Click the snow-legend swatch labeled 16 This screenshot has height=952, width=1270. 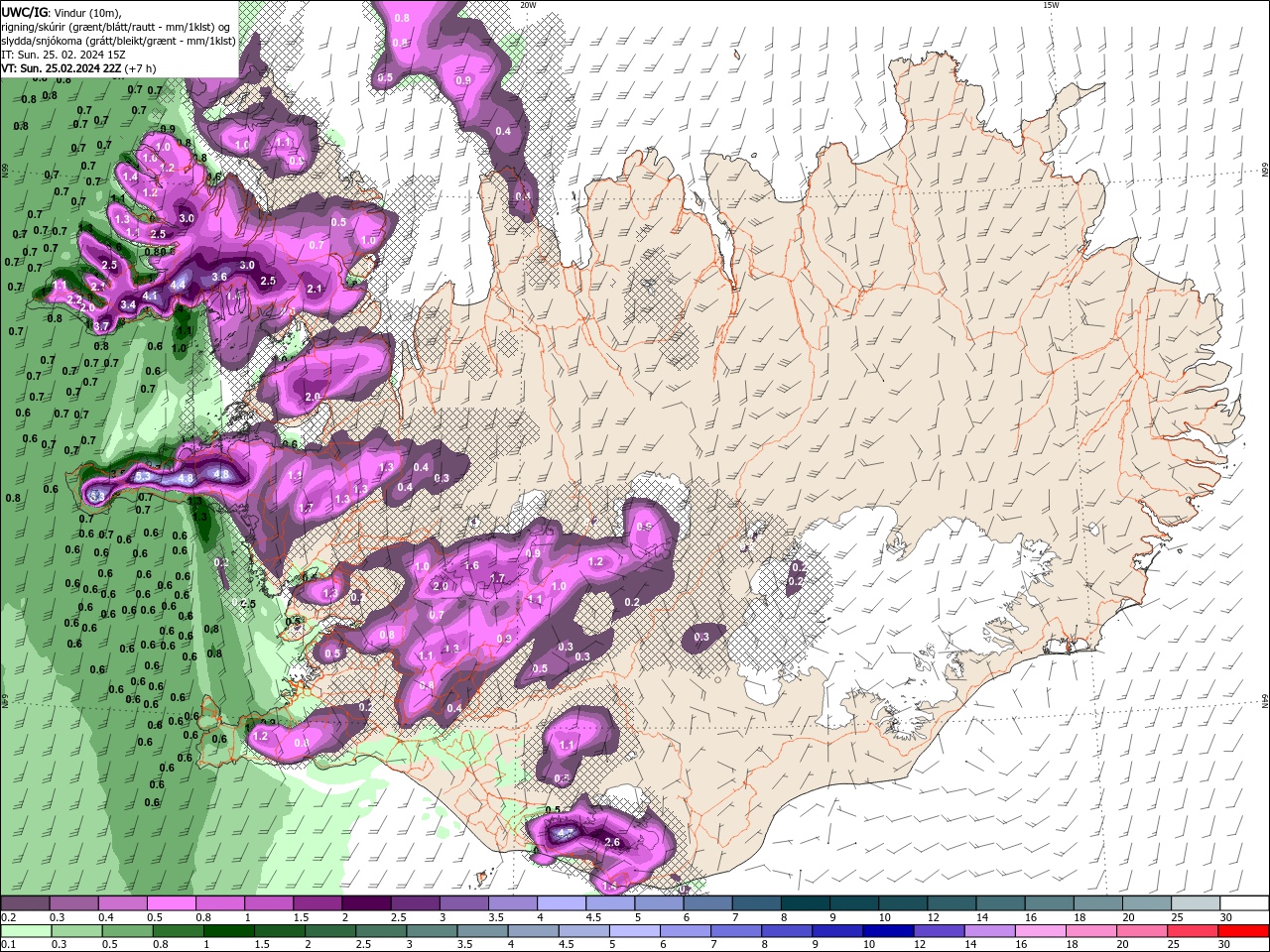(1050, 903)
